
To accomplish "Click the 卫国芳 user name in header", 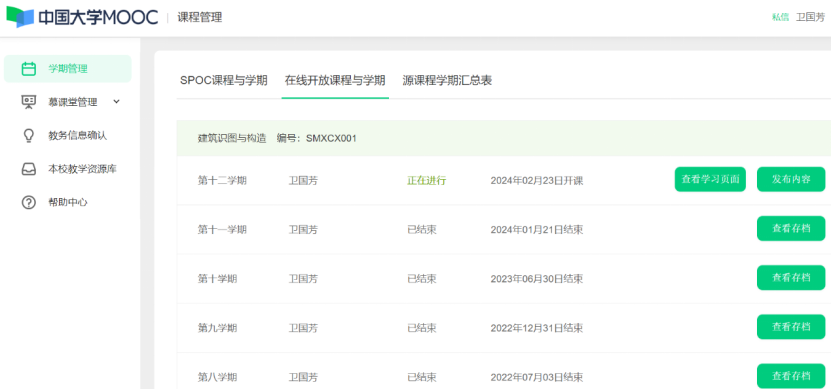I will [810, 17].
